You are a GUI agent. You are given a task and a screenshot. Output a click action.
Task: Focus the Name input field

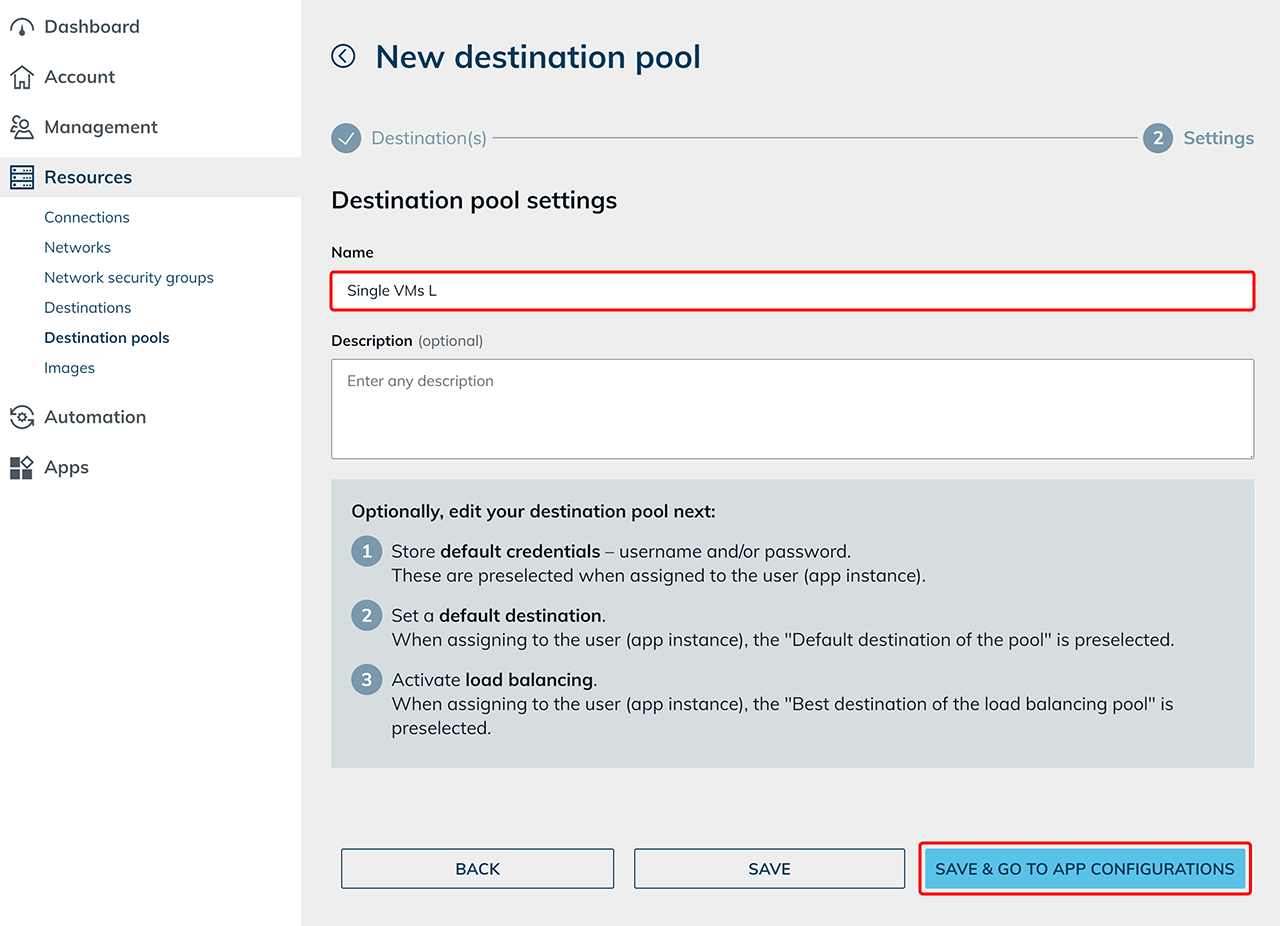click(x=792, y=291)
